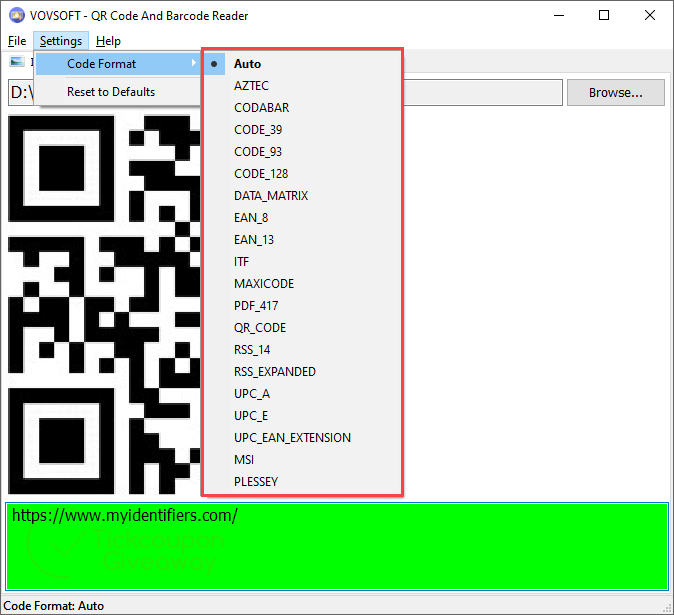This screenshot has height=615, width=674.
Task: Click the loaded QR code image
Action: (104, 305)
